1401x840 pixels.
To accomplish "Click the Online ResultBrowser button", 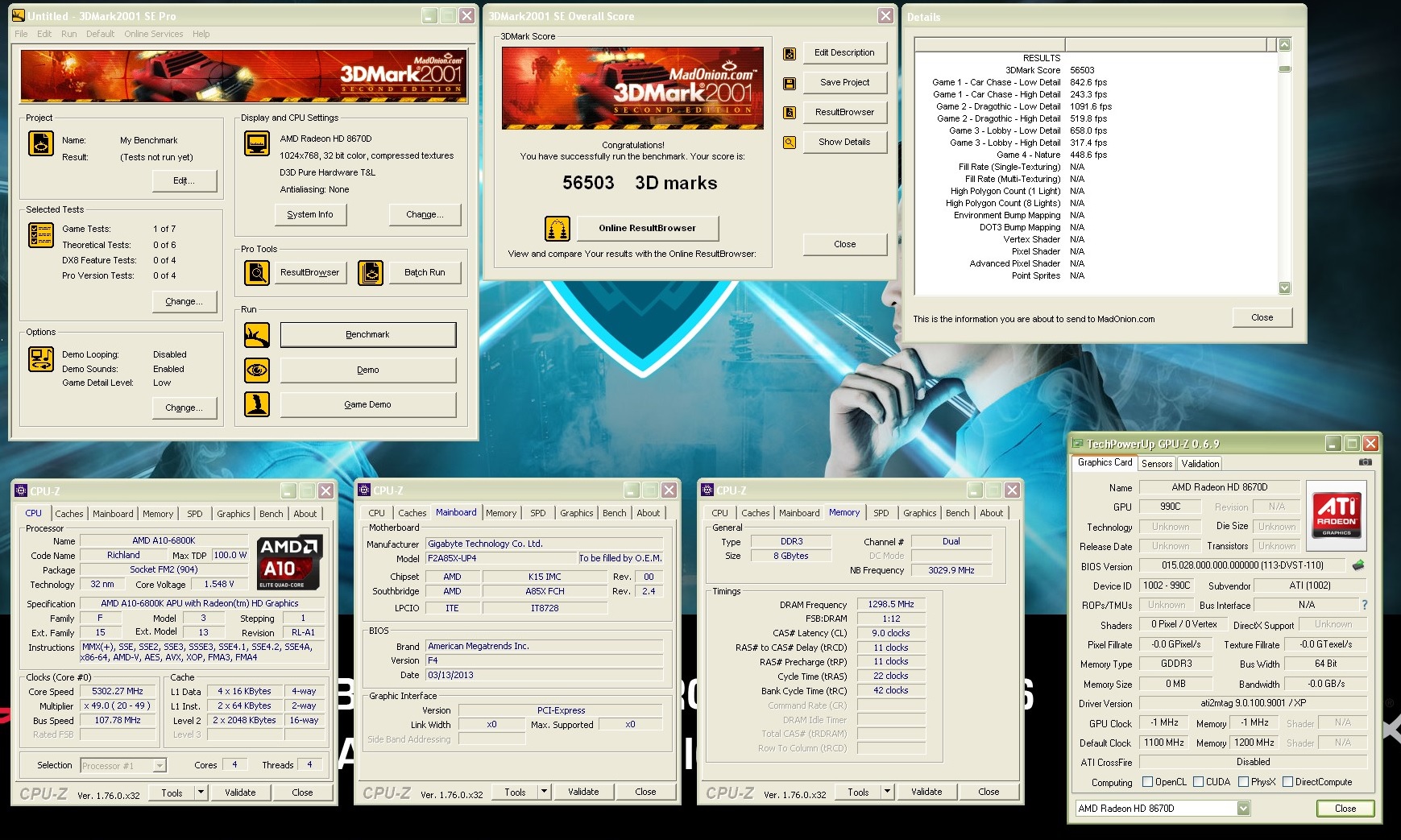I will (647, 229).
